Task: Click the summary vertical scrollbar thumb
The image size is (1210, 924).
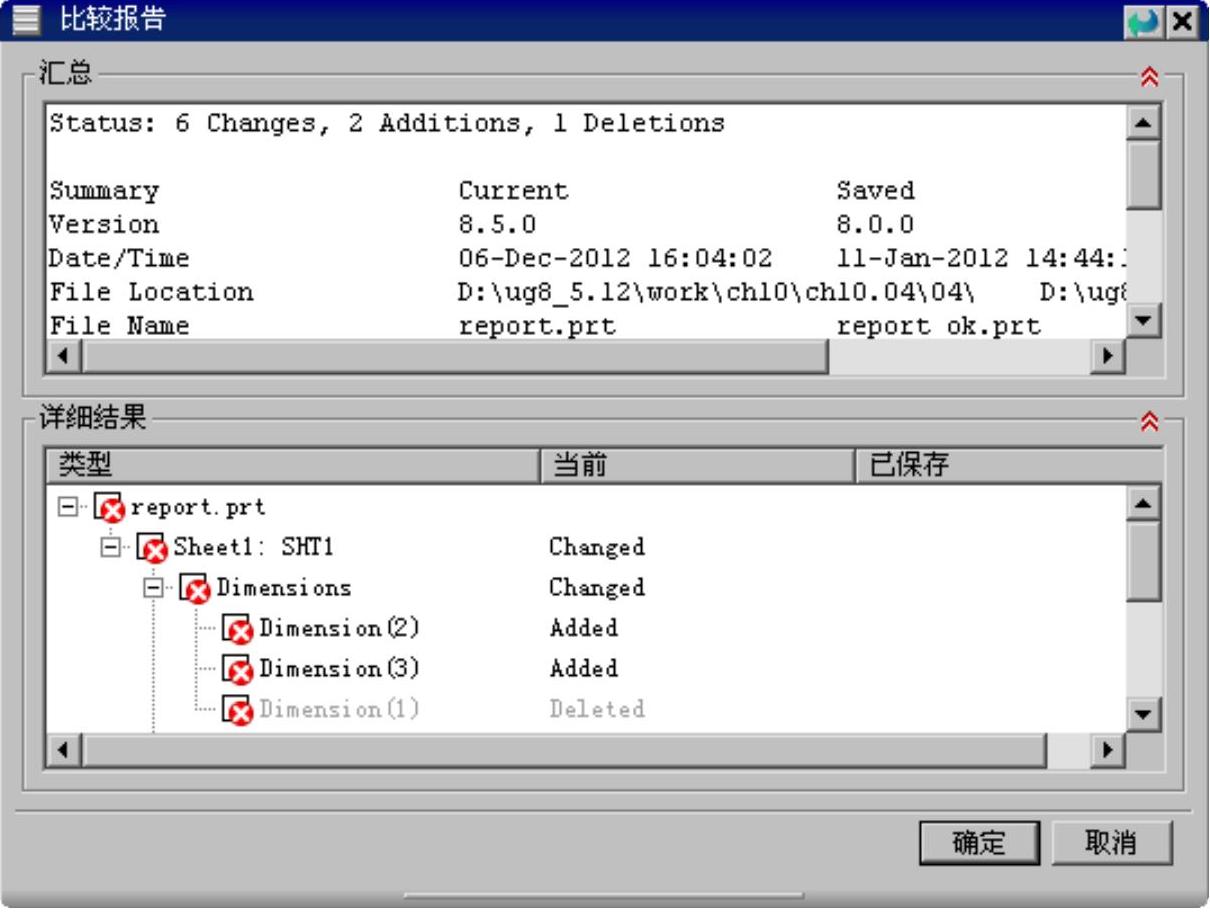Action: [x=1143, y=174]
